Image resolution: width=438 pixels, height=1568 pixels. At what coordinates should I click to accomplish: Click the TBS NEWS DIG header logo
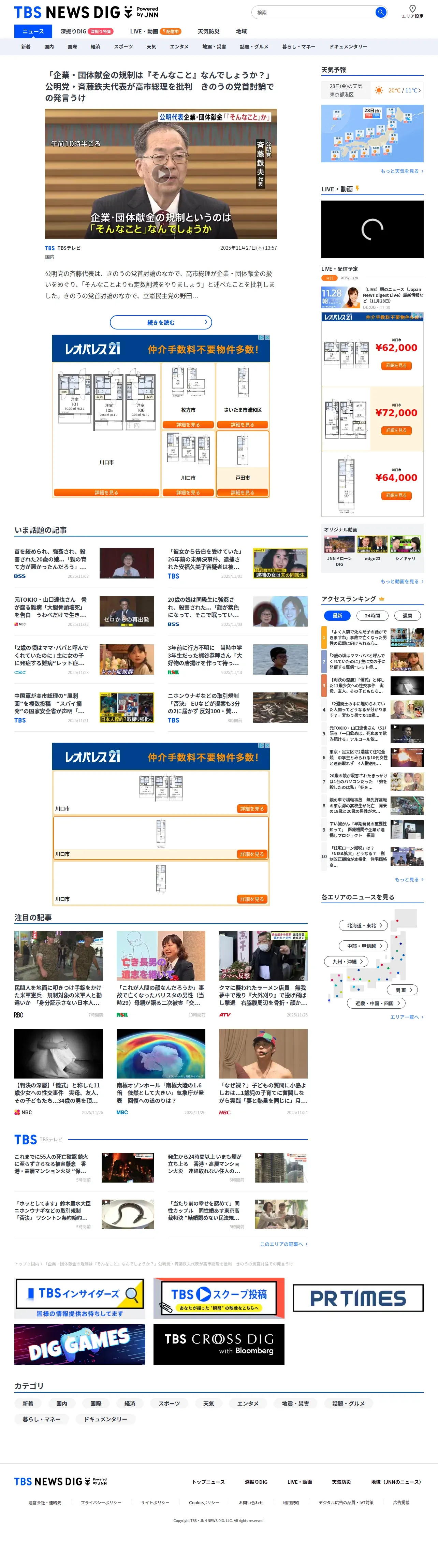point(86,12)
